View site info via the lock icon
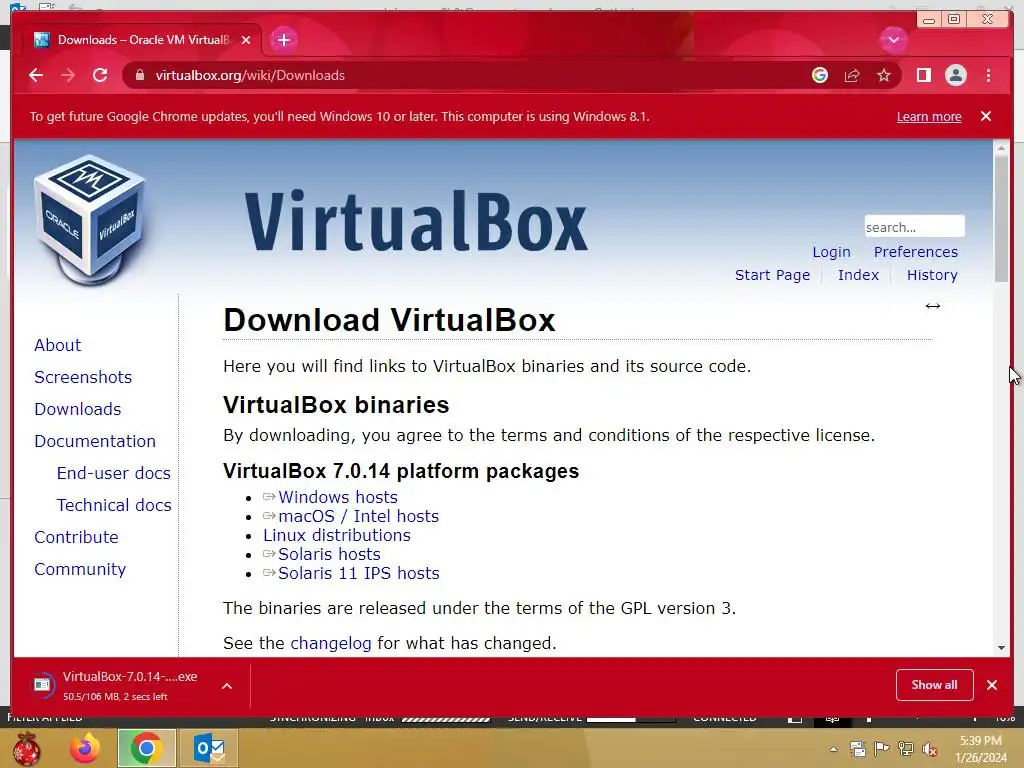The height and width of the screenshot is (768, 1024). click(x=139, y=75)
